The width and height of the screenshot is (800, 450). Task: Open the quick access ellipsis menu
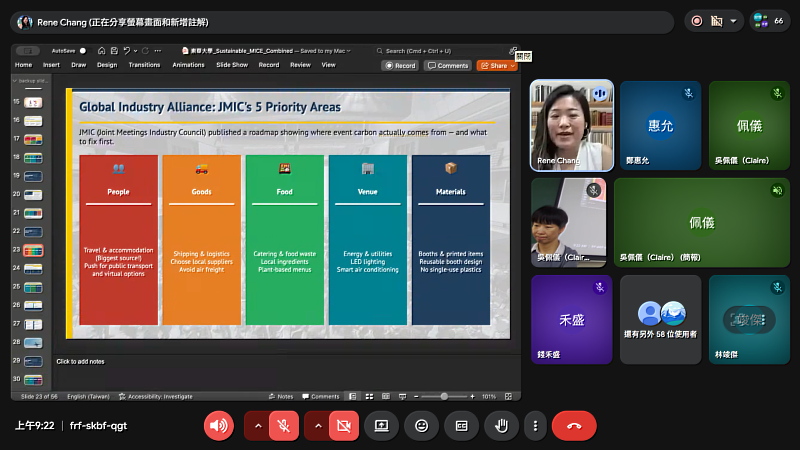(158, 51)
